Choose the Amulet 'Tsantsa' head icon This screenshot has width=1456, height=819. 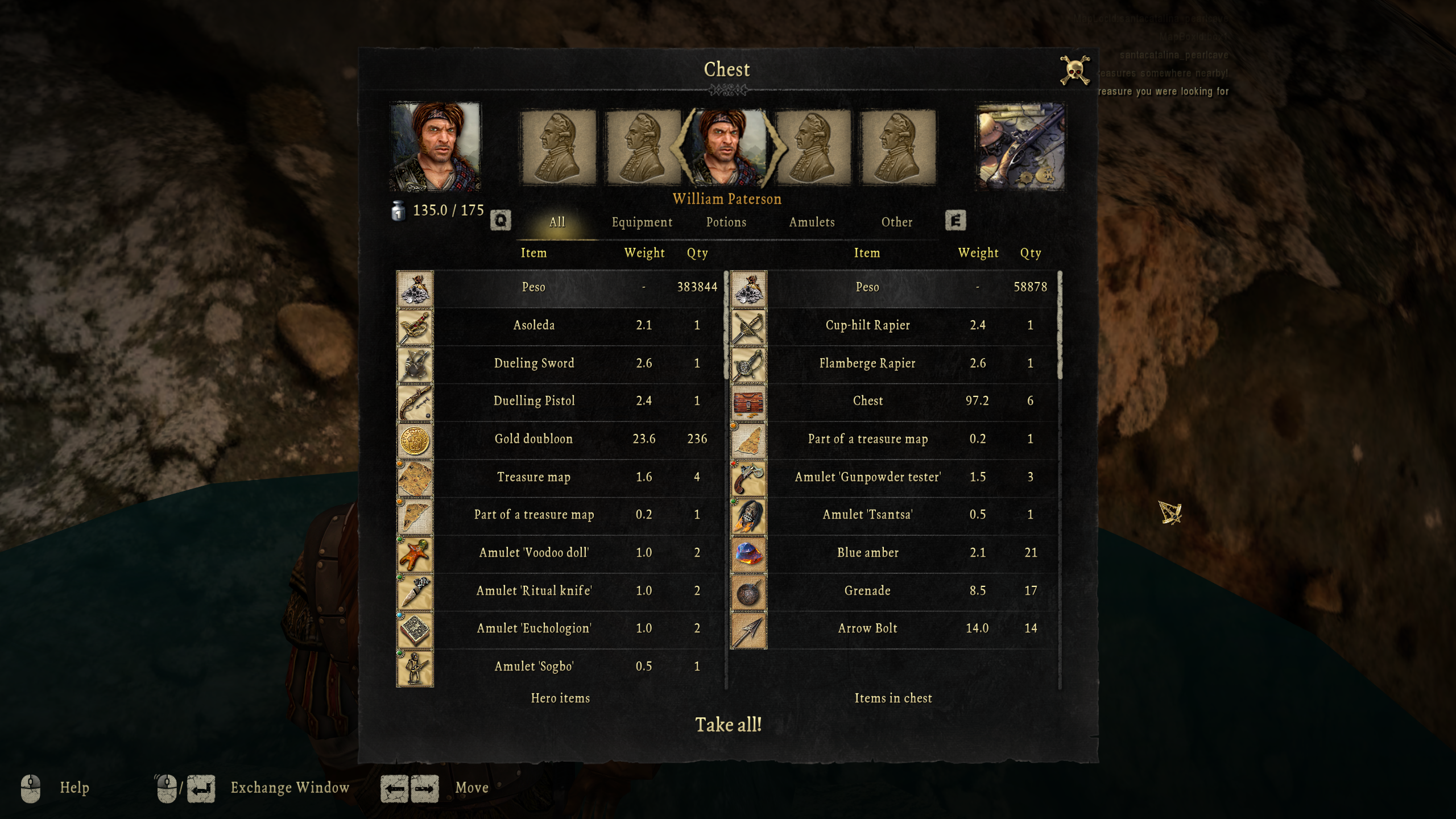tap(748, 516)
